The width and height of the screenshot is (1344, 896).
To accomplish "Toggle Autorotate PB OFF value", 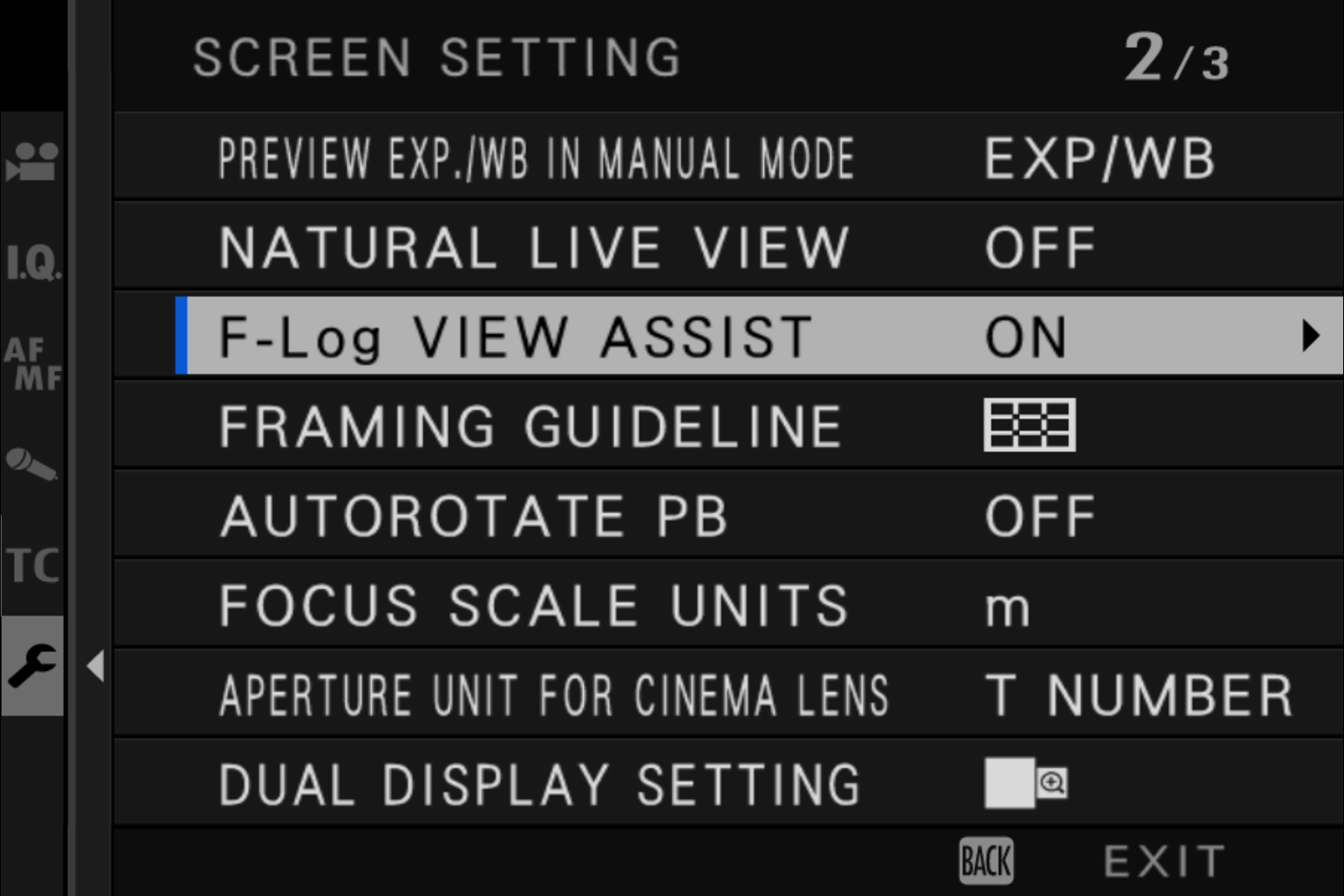I will tap(1040, 516).
